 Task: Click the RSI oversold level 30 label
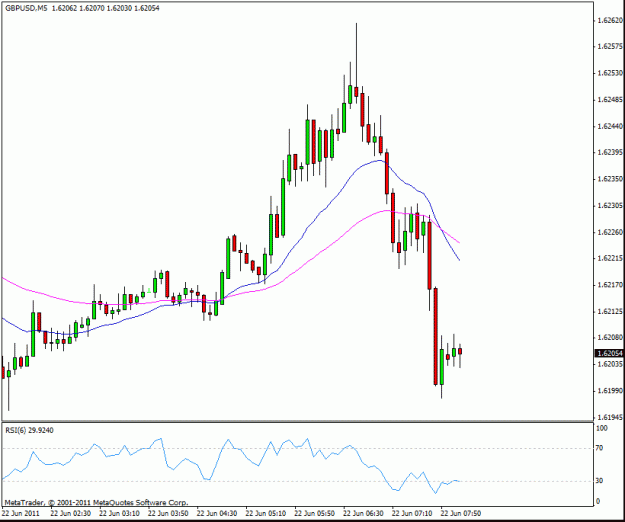tap(599, 481)
